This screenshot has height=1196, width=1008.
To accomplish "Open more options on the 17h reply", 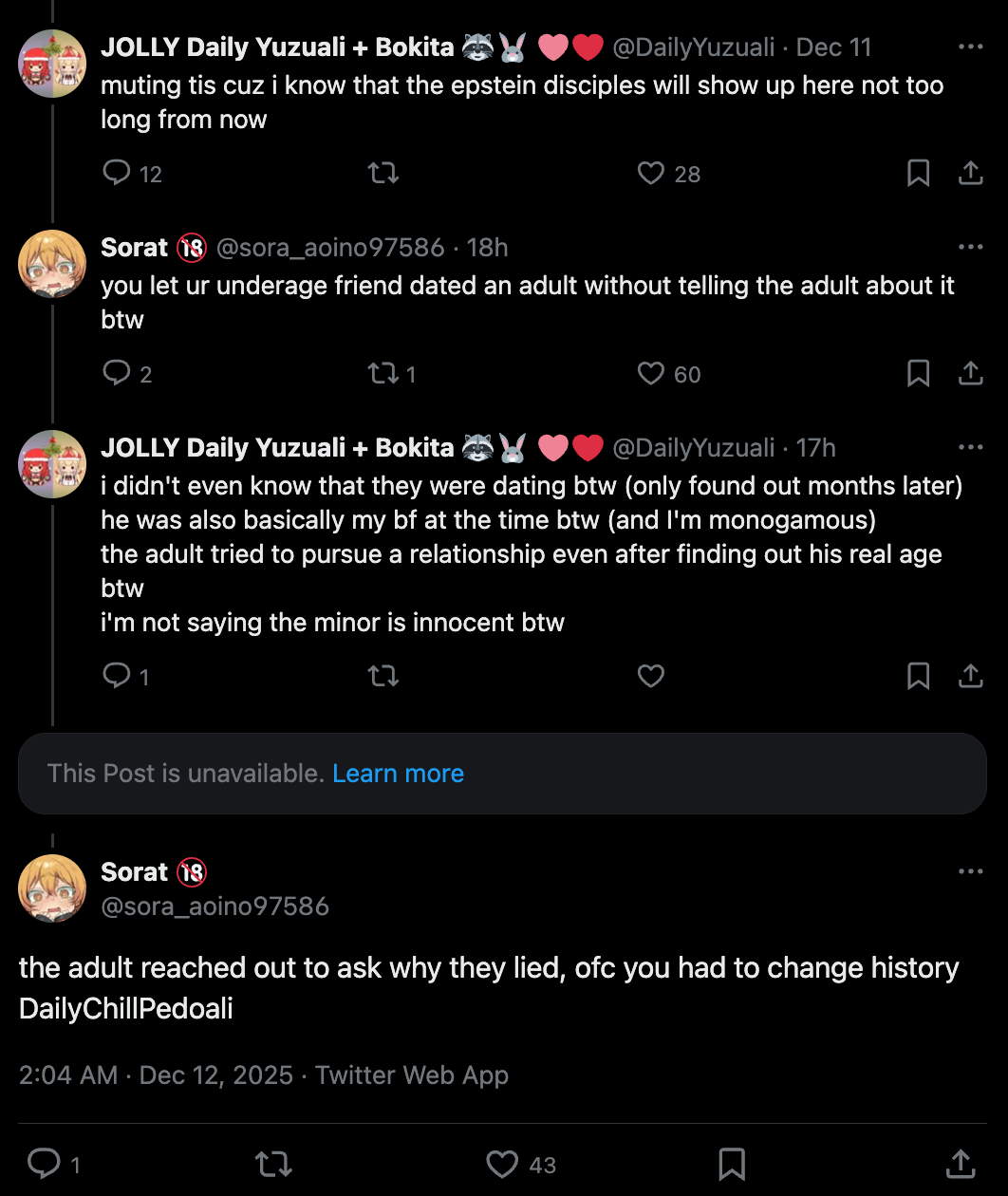I will click(x=970, y=447).
